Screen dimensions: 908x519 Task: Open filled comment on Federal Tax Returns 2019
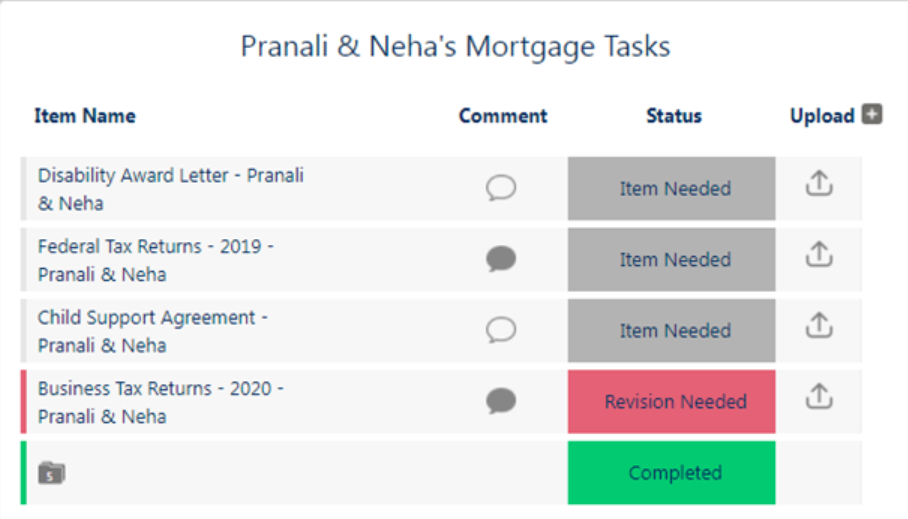click(x=501, y=259)
